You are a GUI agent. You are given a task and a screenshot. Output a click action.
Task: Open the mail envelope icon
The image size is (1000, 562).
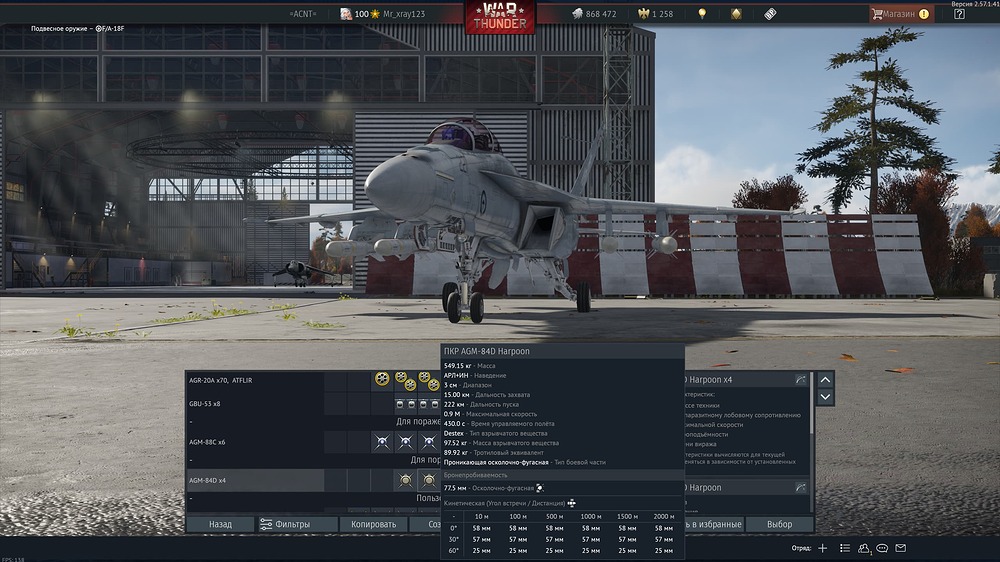[x=901, y=548]
